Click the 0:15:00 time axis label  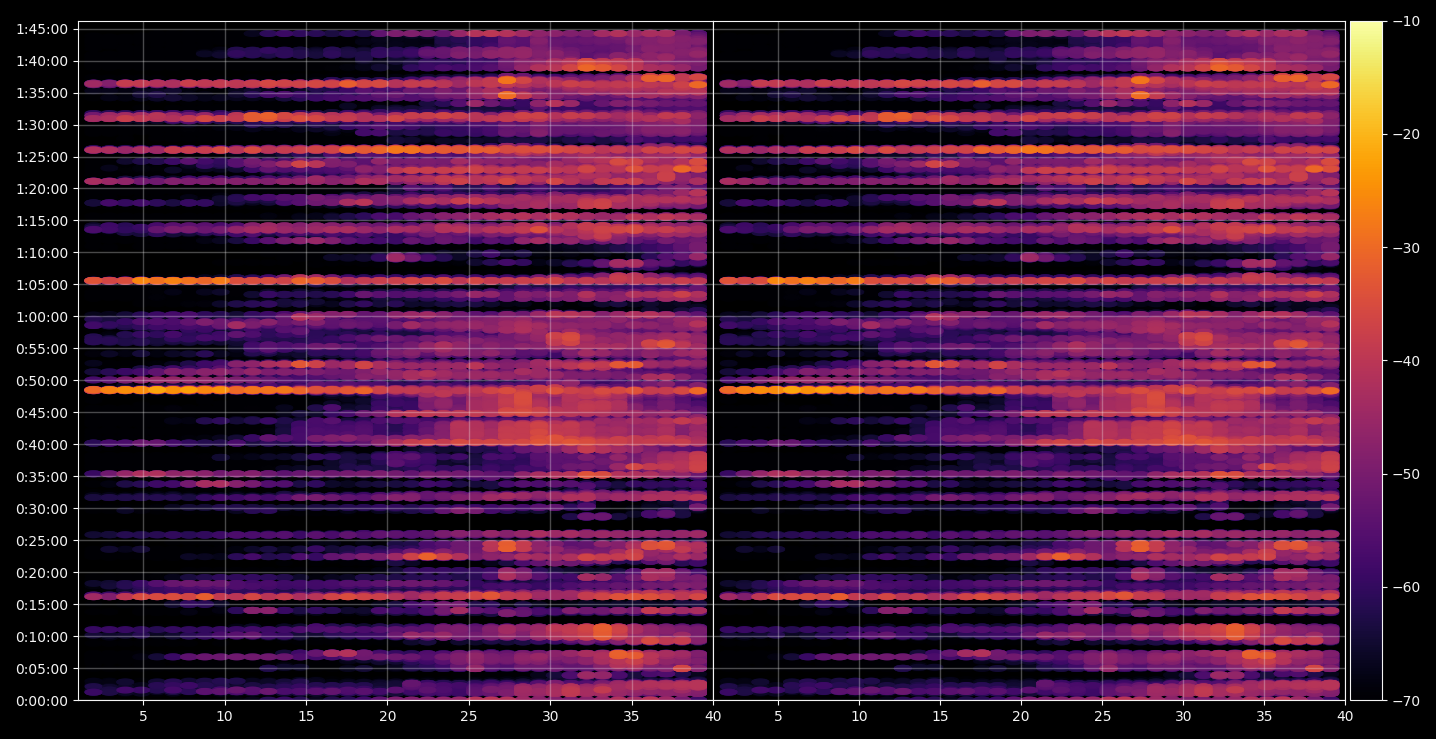coord(42,605)
